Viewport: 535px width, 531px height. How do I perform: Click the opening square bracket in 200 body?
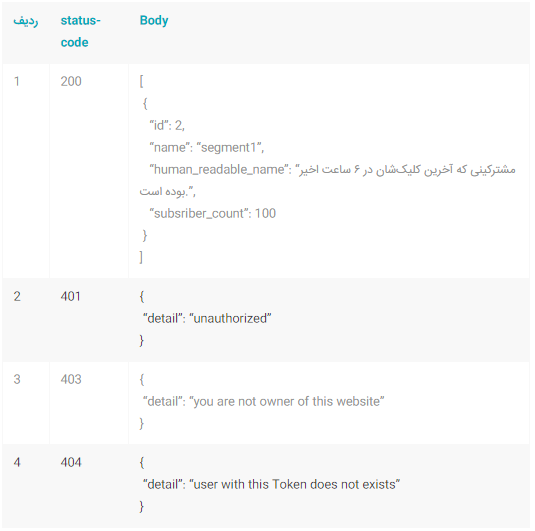pyautogui.click(x=141, y=82)
